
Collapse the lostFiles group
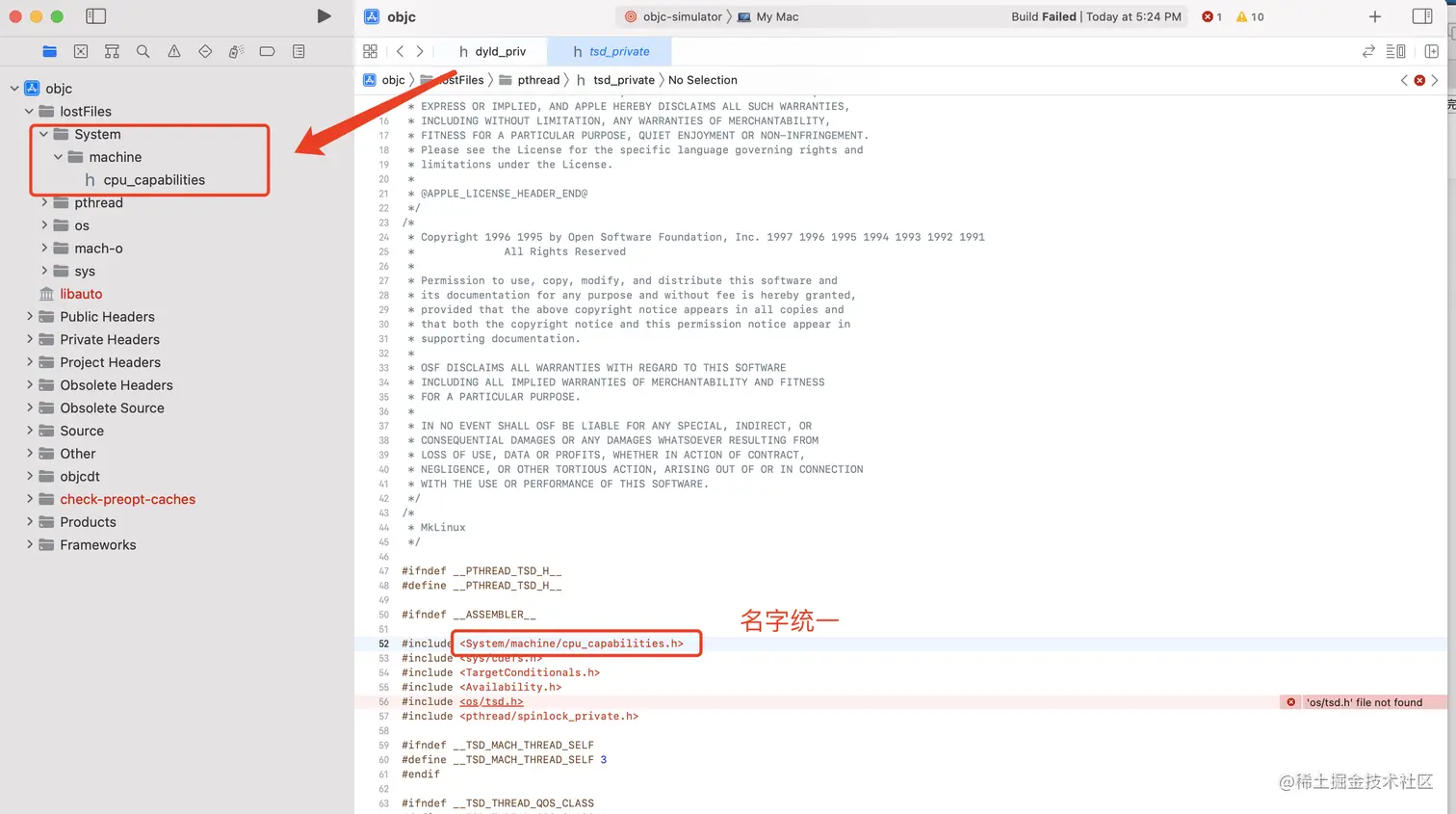[29, 112]
